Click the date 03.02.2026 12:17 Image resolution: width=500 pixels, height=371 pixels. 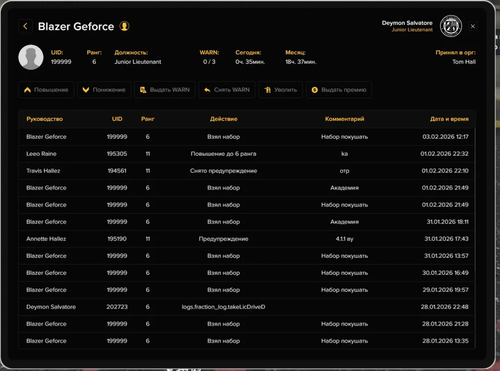(445, 137)
